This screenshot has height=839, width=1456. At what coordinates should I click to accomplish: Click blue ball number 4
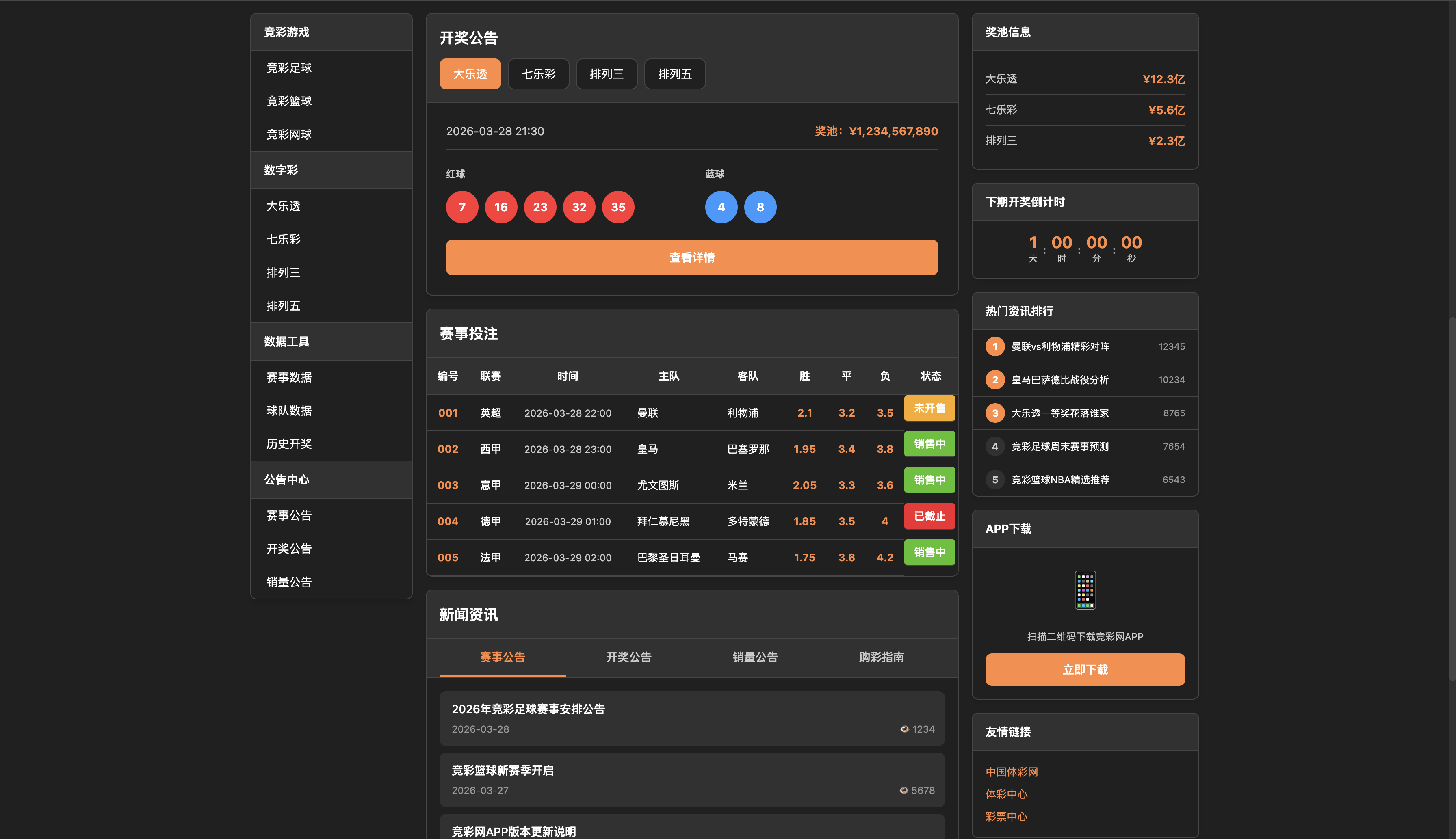(721, 207)
